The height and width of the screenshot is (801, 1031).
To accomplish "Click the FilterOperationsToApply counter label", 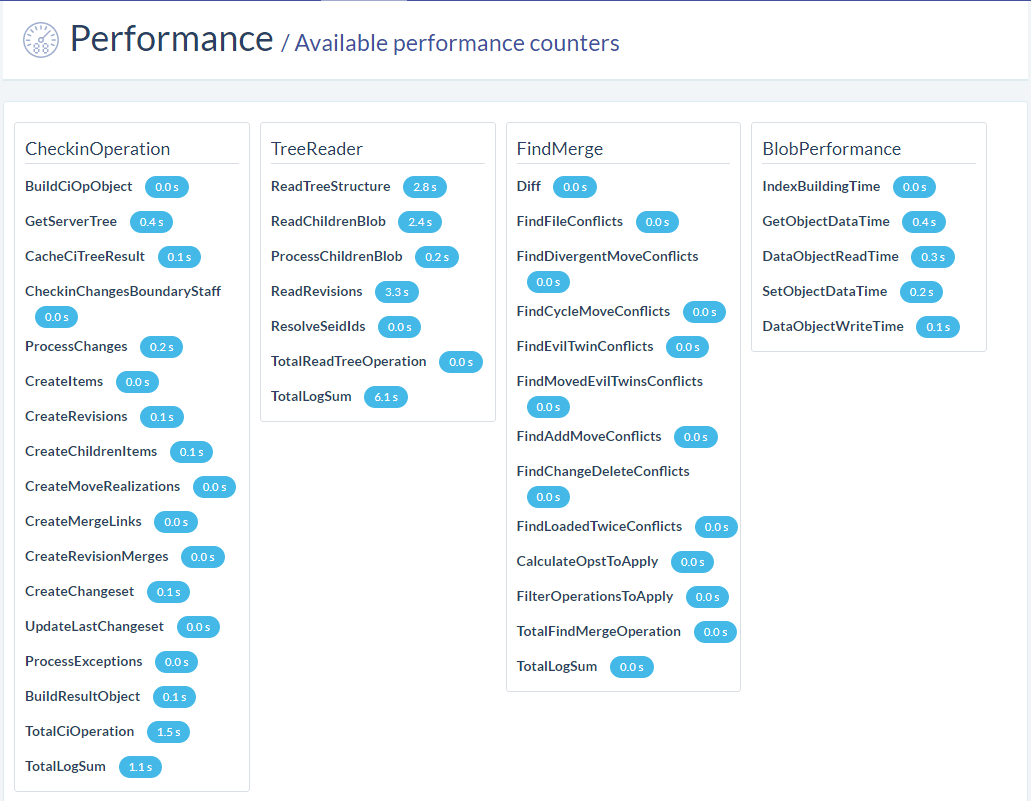I will (595, 596).
